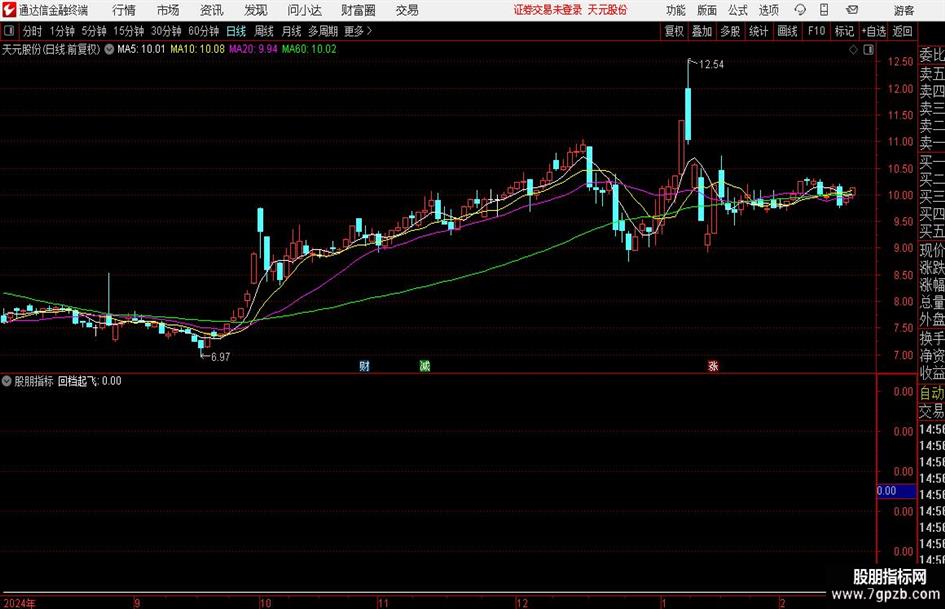
Task: Expand the 股朋指标 sub-chart dropdown arrow
Action: click(7, 381)
